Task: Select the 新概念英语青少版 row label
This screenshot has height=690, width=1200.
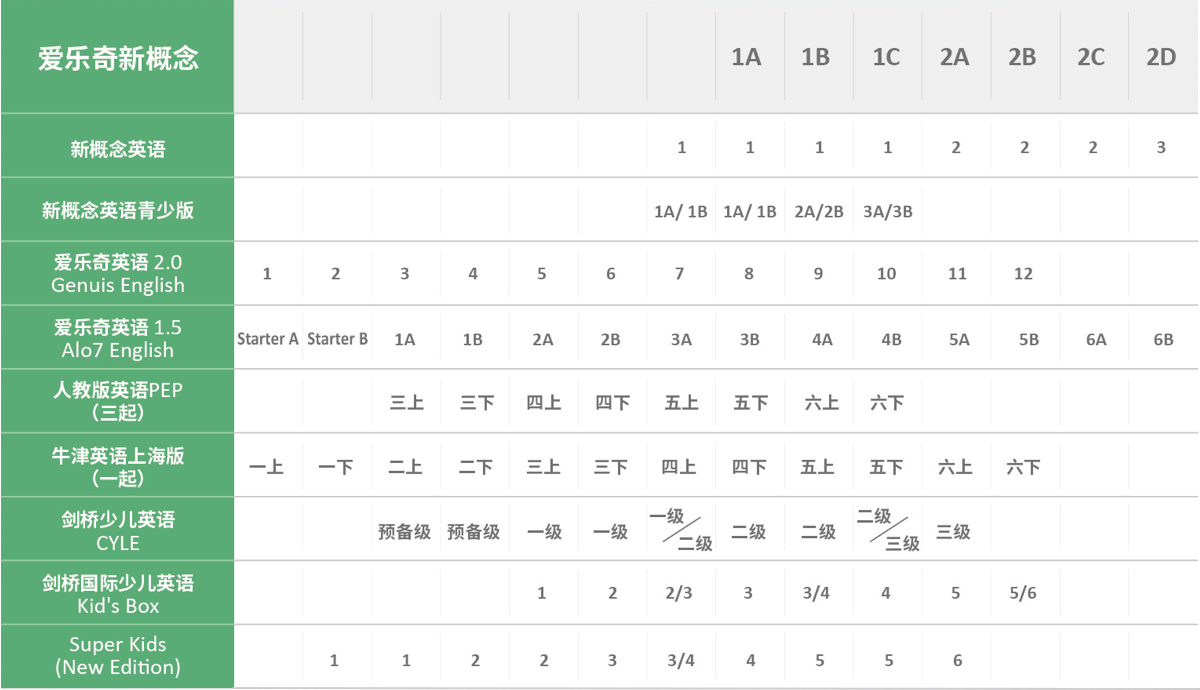Action: point(118,210)
